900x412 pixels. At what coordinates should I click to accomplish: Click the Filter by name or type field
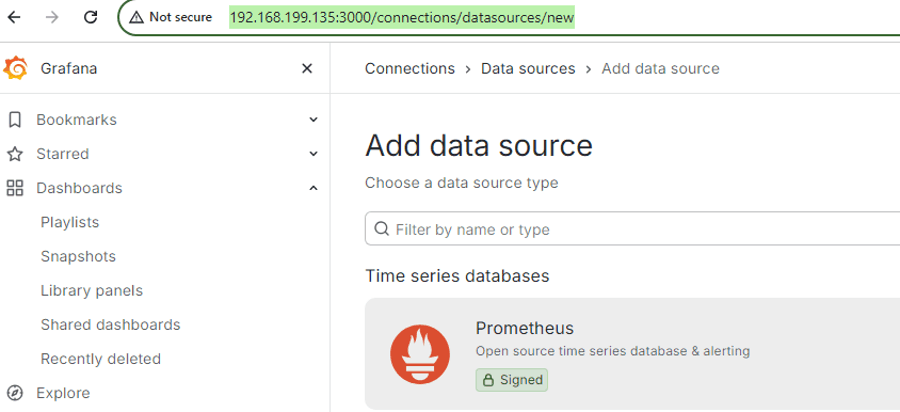click(x=632, y=229)
